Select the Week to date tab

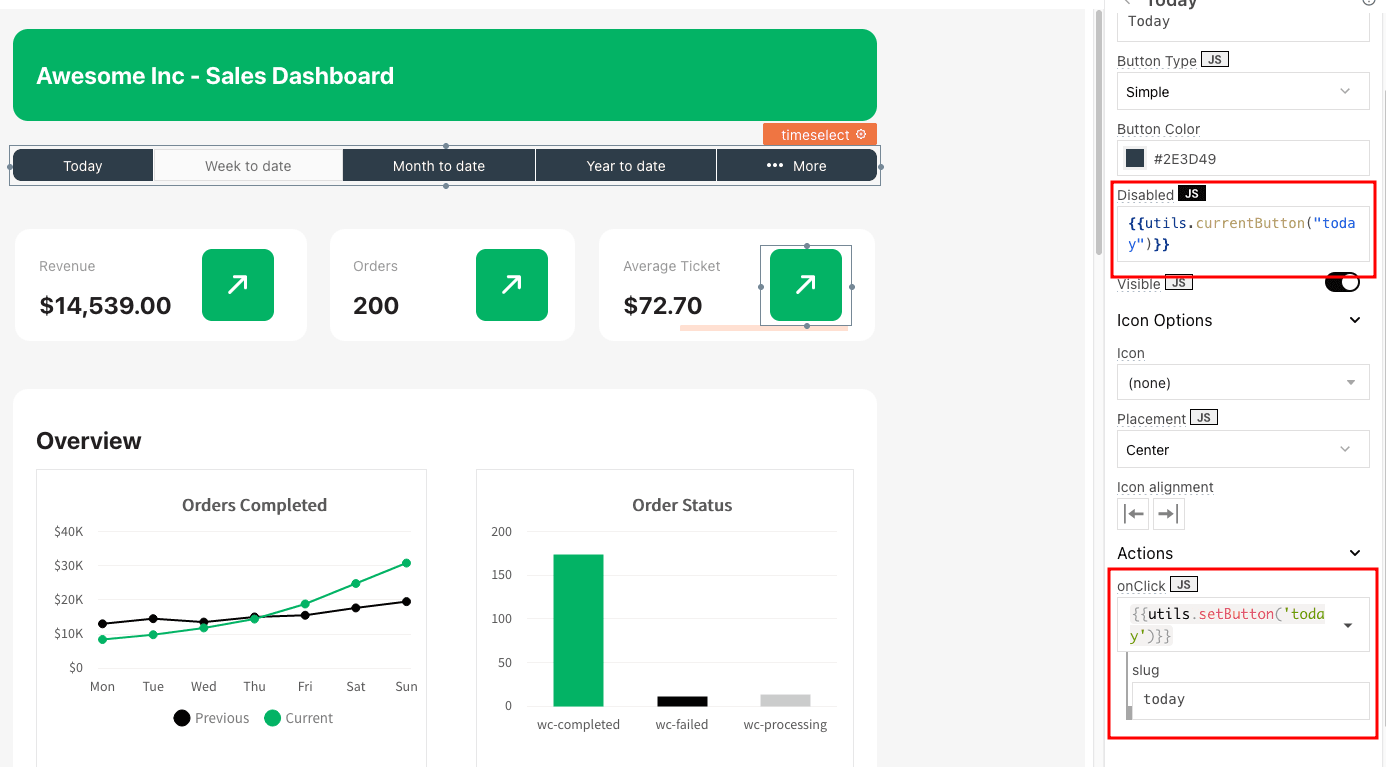coord(248,166)
